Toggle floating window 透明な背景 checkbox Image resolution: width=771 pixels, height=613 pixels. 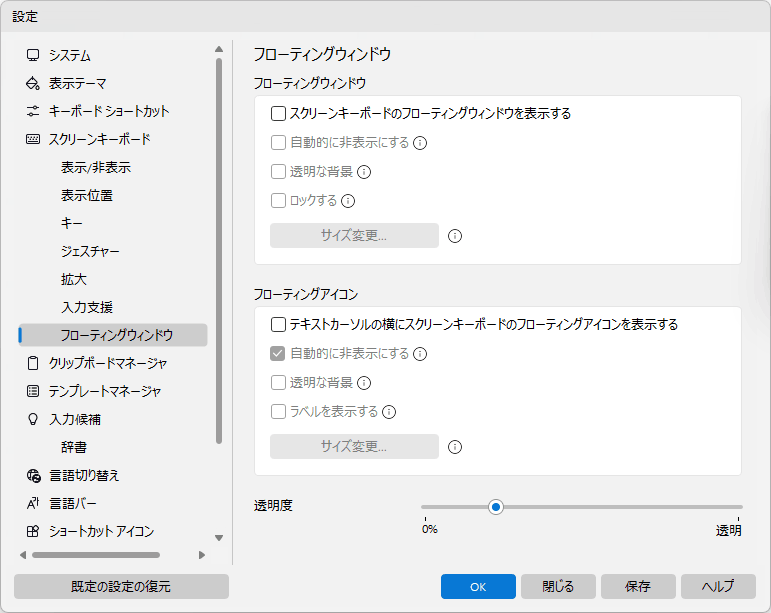278,172
